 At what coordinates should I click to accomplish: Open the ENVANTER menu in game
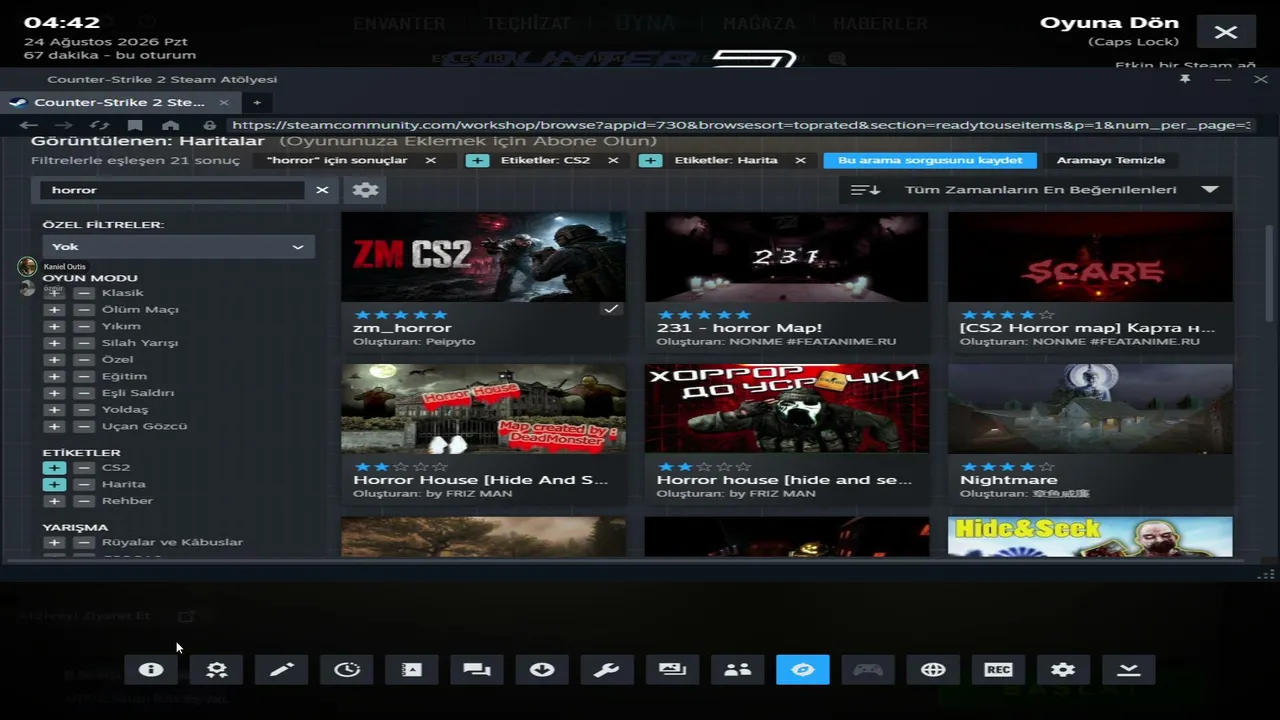pyautogui.click(x=399, y=23)
